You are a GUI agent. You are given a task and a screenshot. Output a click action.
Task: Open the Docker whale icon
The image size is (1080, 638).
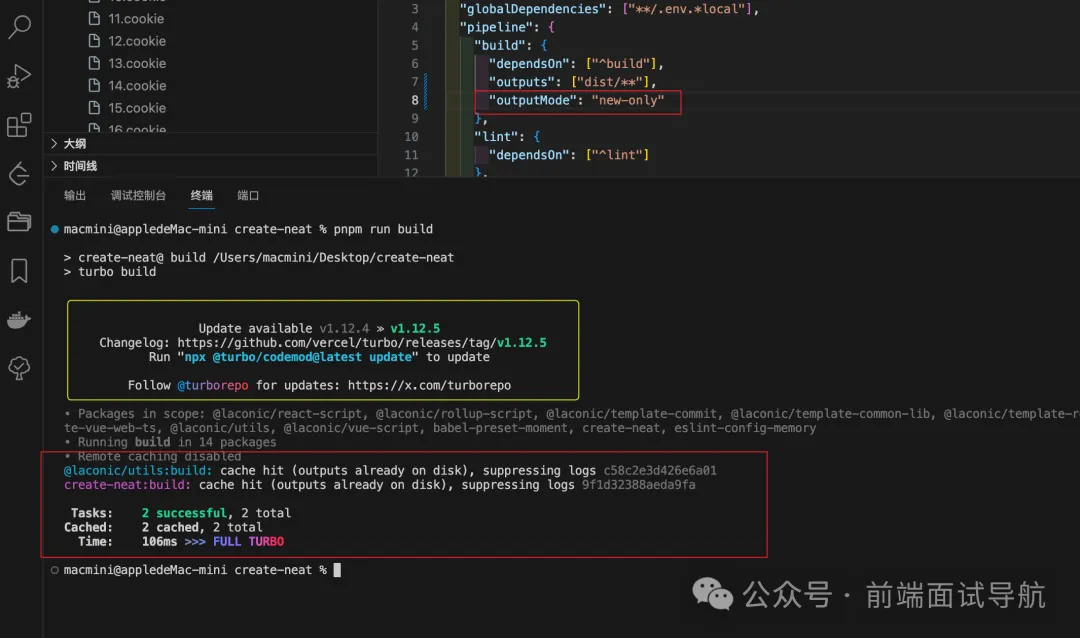click(x=19, y=320)
